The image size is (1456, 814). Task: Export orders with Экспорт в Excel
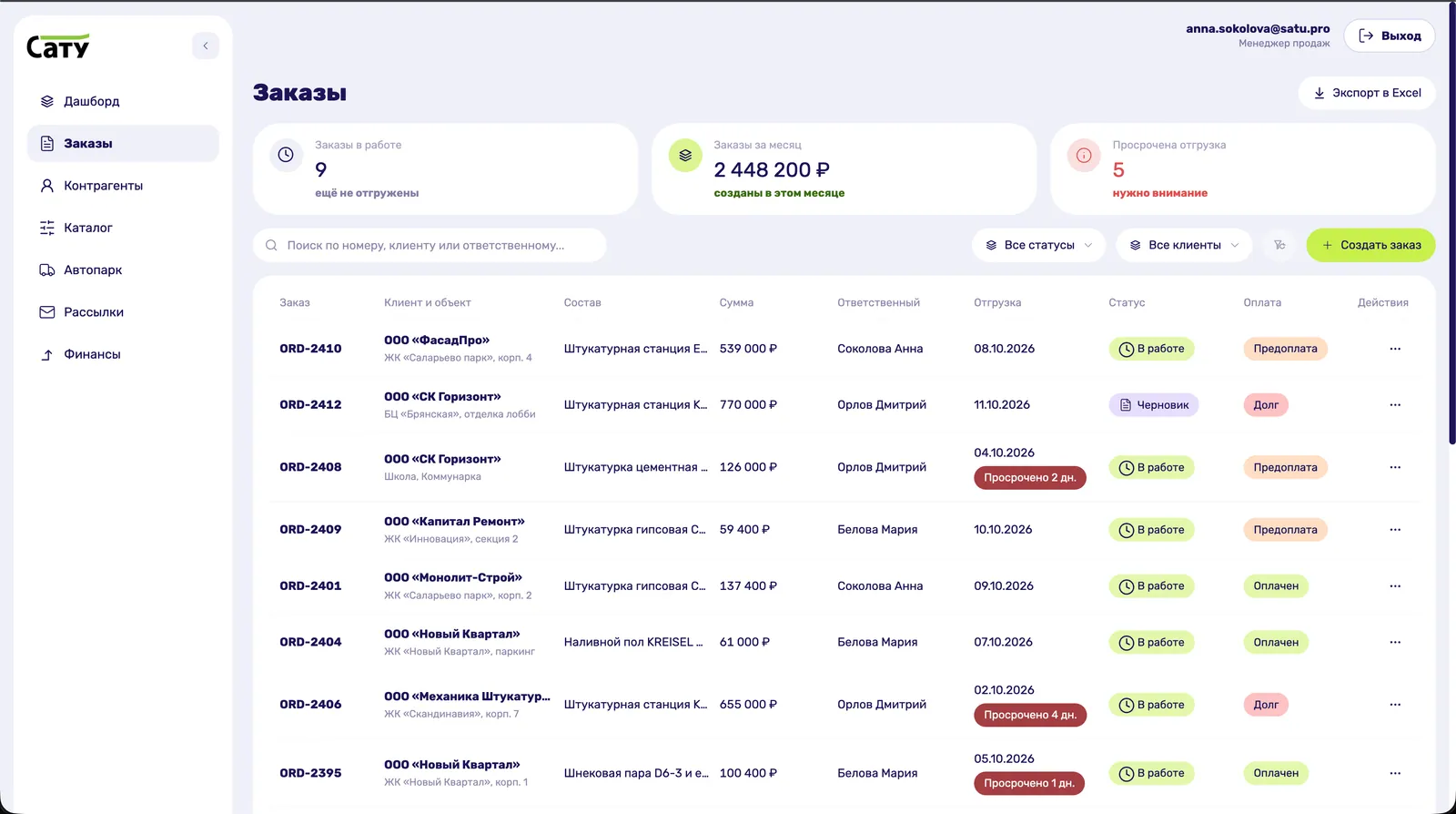(1367, 93)
